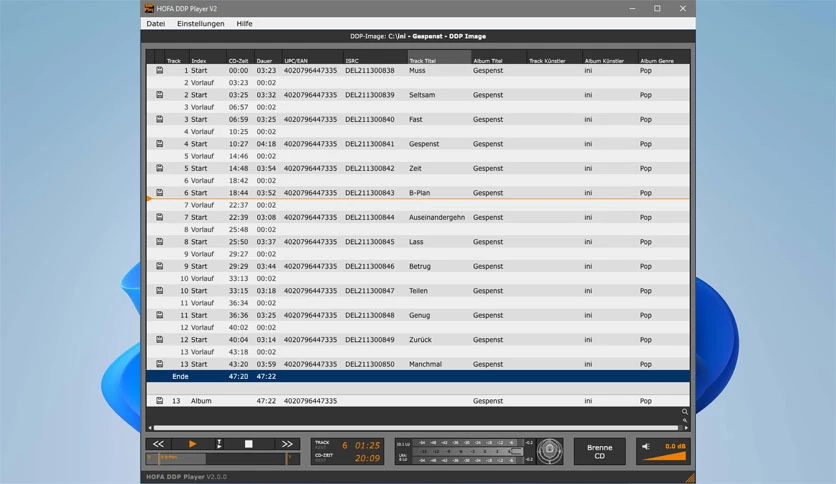The height and width of the screenshot is (484, 836).
Task: Click the save icon of track 5 Zeit
Action: (159, 168)
